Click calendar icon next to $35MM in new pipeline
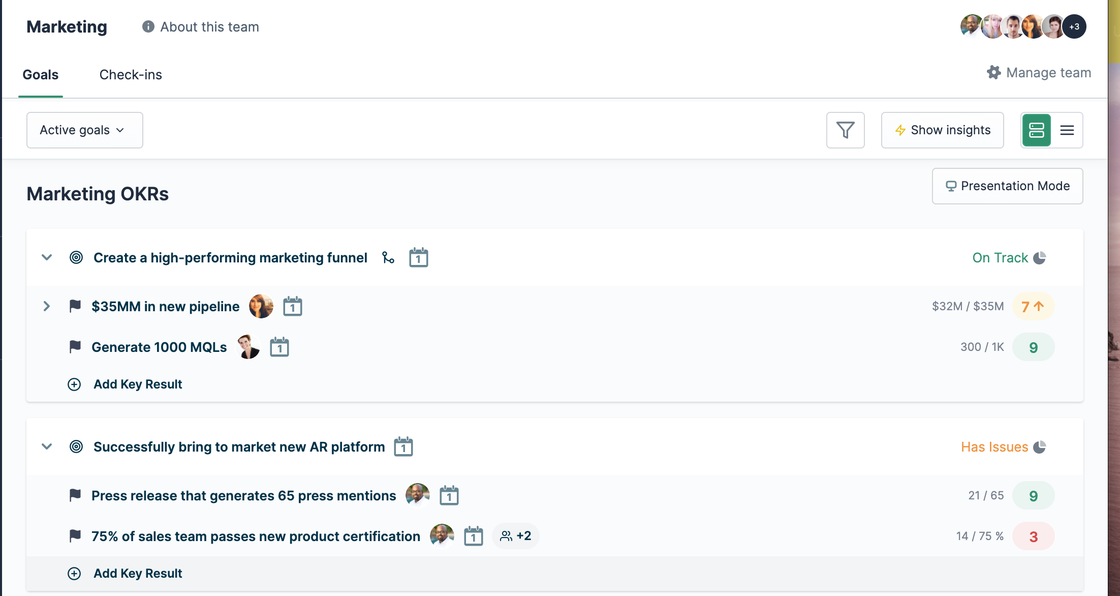Image resolution: width=1120 pixels, height=596 pixels. (x=292, y=307)
